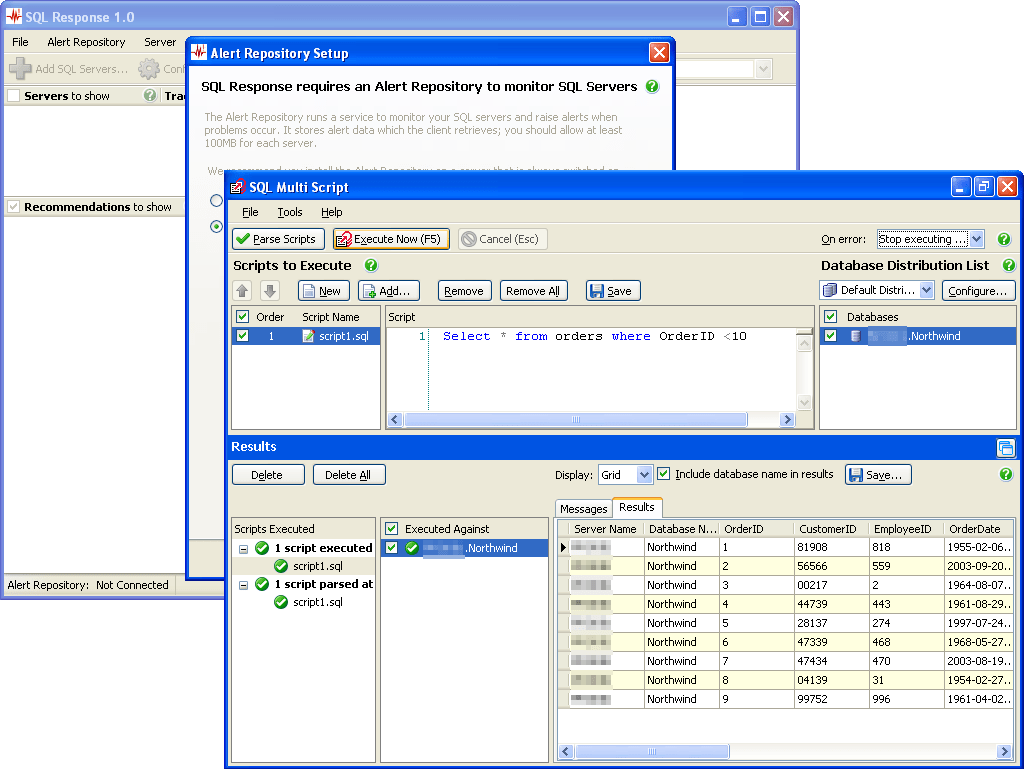This screenshot has width=1024, height=769.
Task: Click the Save... results button
Action: 878,475
